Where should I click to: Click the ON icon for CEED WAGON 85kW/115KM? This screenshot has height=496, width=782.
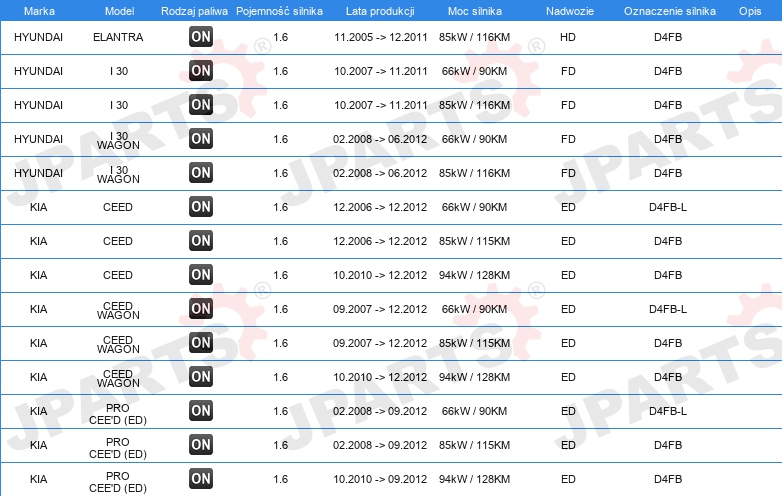click(201, 342)
